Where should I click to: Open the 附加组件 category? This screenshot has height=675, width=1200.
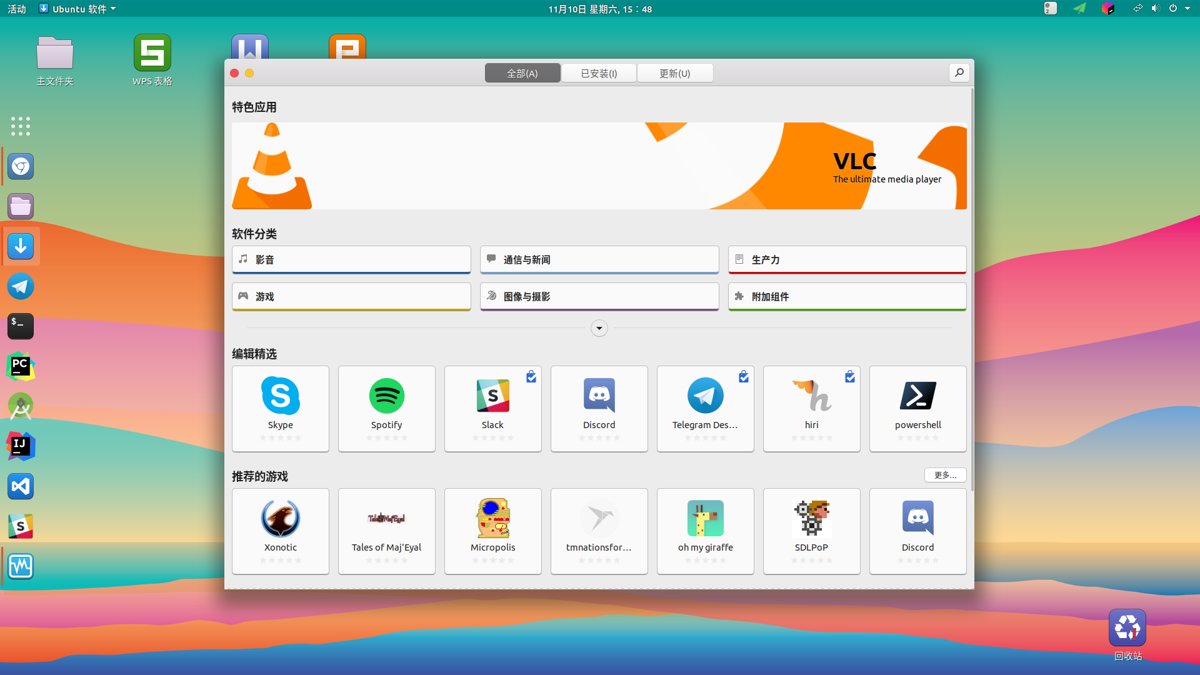pyautogui.click(x=847, y=297)
